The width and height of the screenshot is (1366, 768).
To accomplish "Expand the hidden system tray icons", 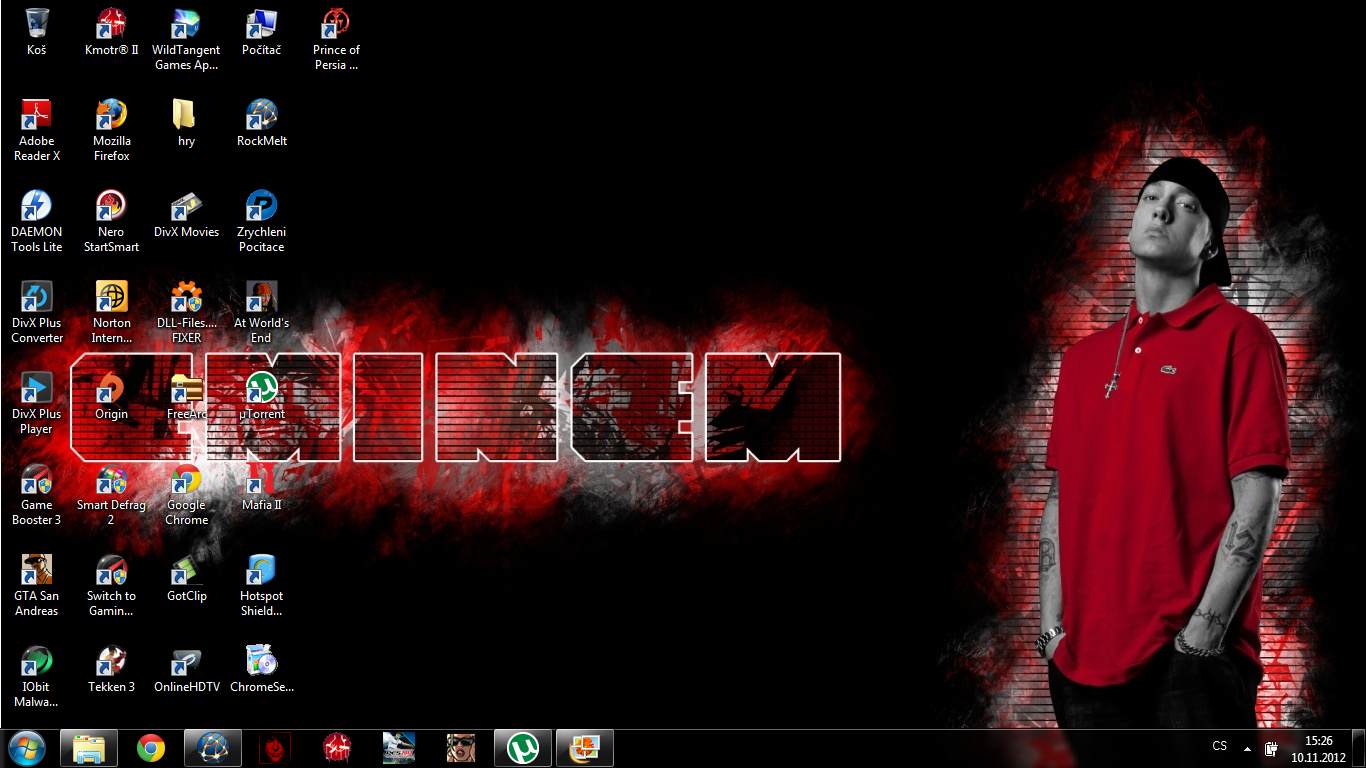I will (1246, 748).
